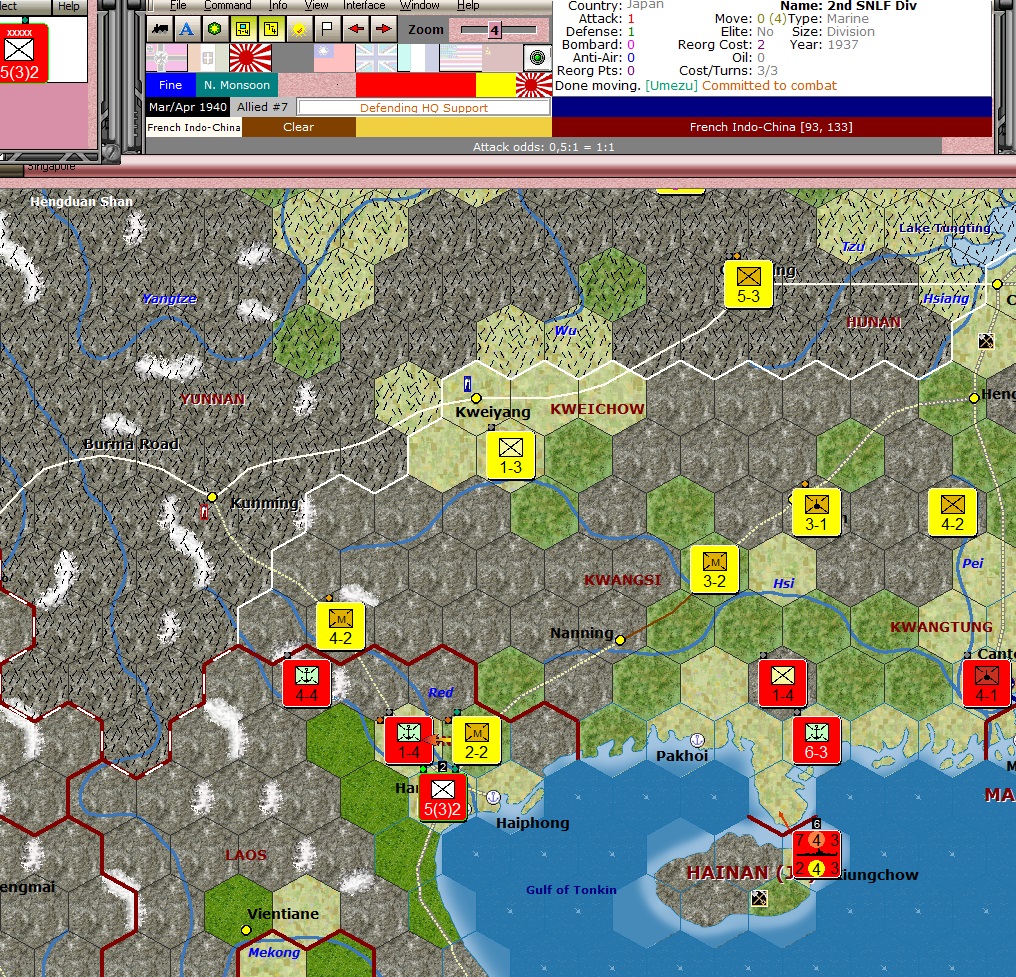The image size is (1016, 977).
Task: Select the Soviet flag
Action: (503, 58)
